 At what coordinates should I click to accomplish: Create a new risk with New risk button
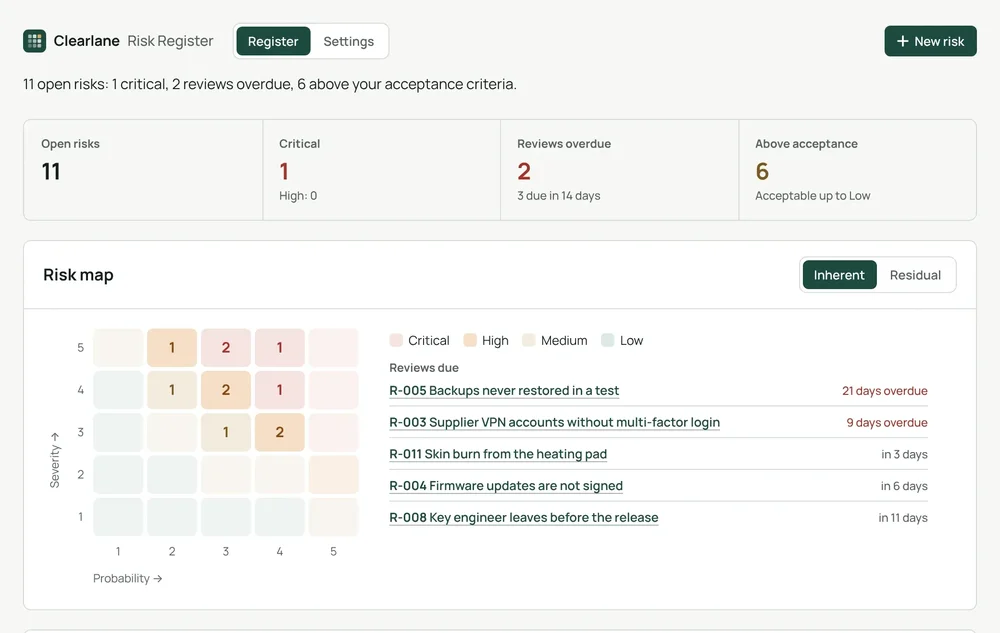(930, 41)
